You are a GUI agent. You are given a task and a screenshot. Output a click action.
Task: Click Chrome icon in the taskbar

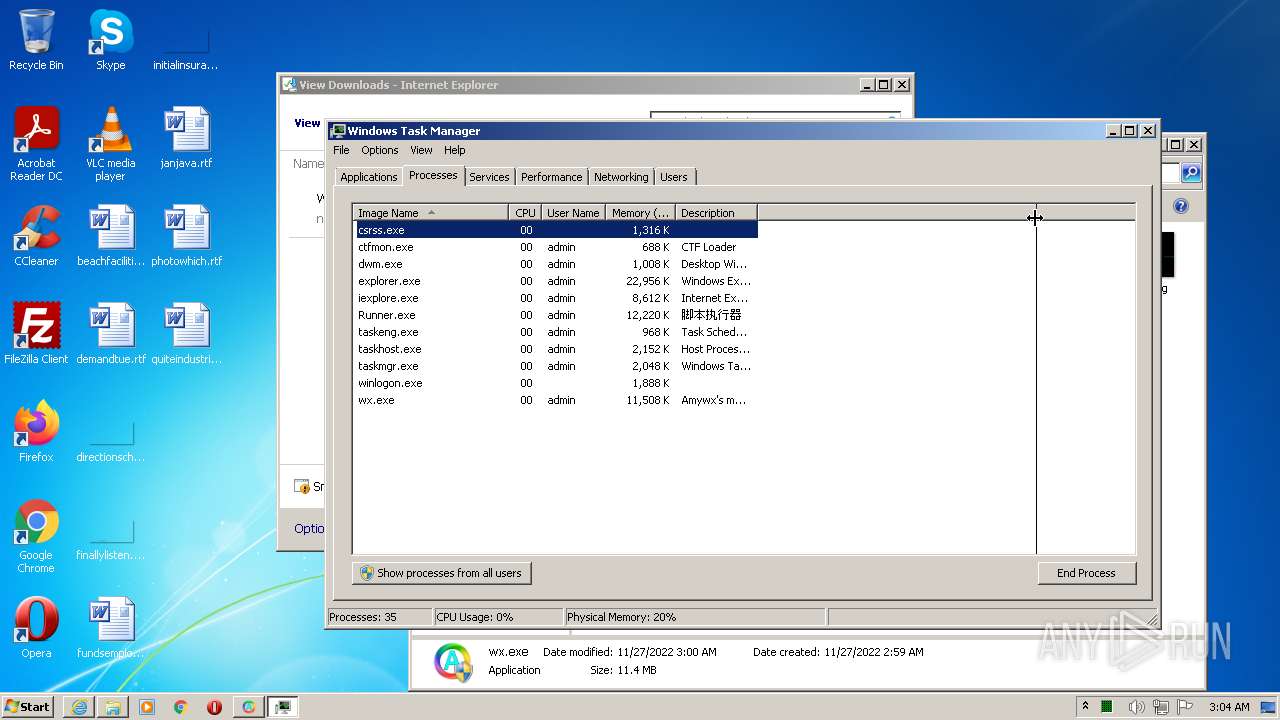tap(181, 707)
